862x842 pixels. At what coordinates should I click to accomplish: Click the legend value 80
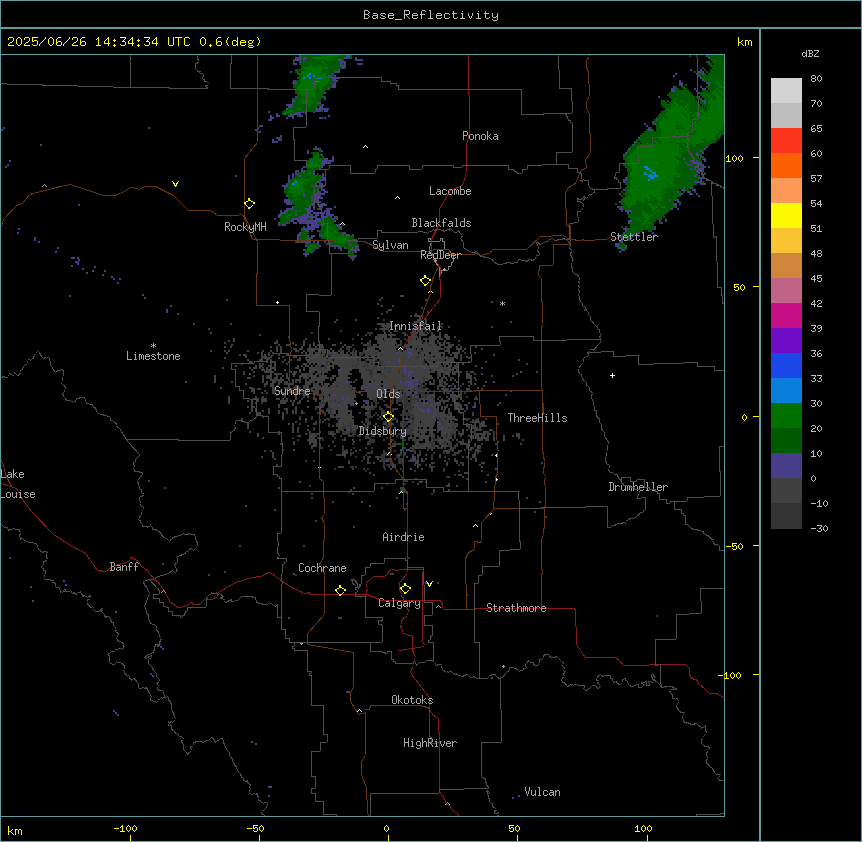(x=816, y=78)
